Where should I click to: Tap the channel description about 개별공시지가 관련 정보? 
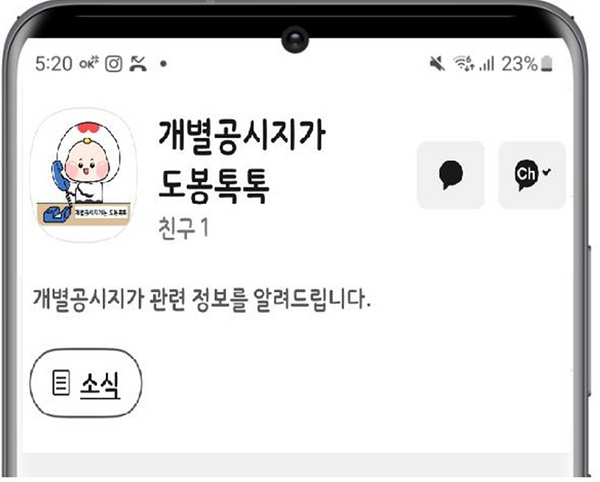point(202,299)
